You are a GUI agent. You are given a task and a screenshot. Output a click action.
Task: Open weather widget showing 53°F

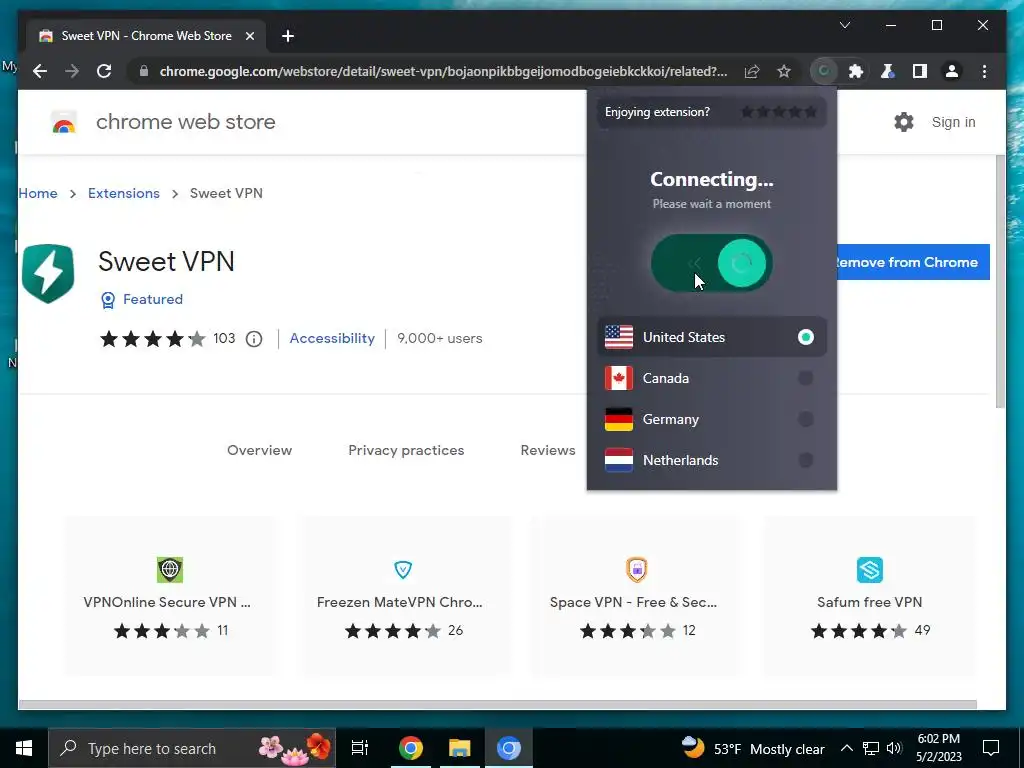coord(752,748)
